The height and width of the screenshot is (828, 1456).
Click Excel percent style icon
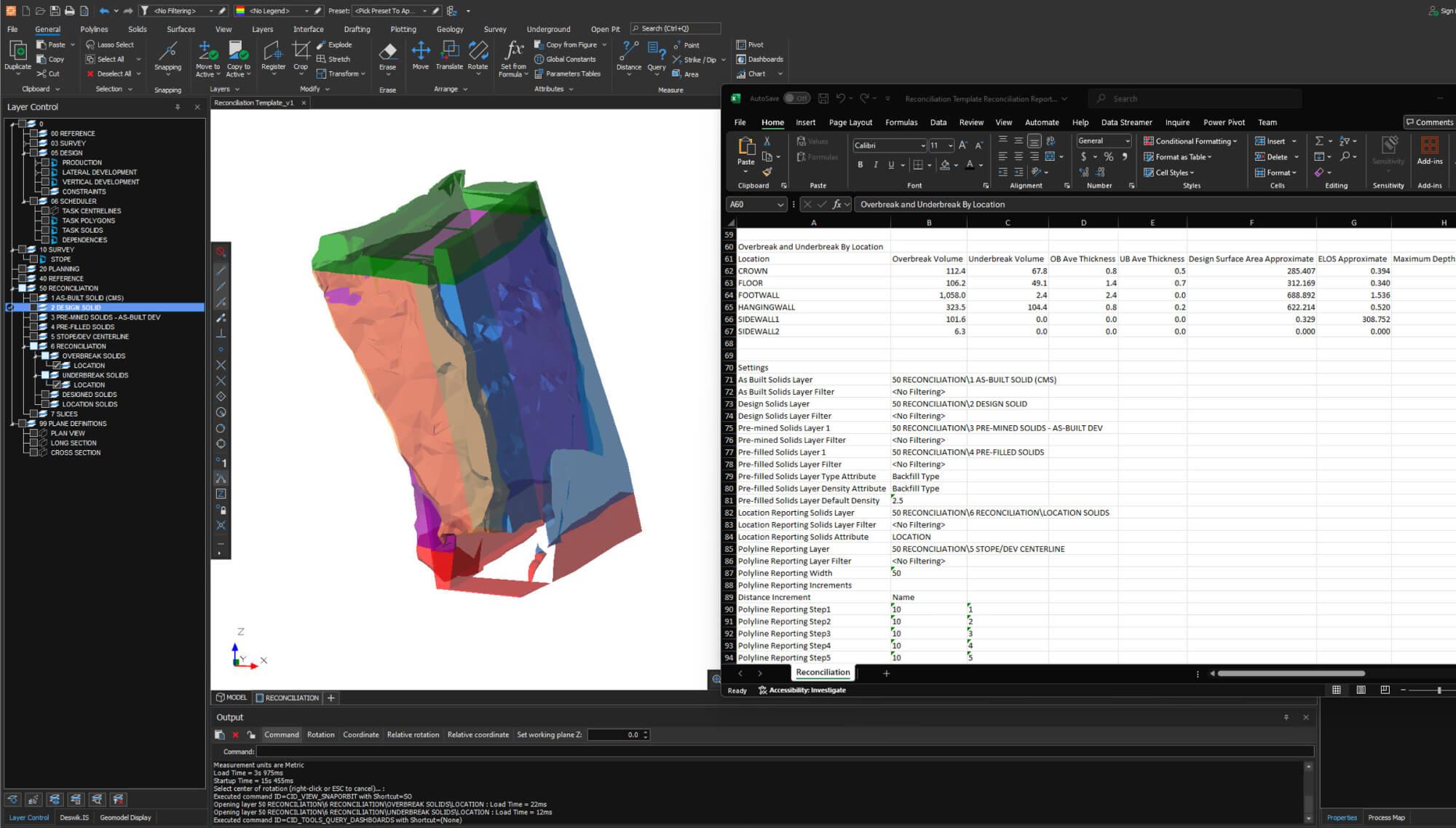click(x=1108, y=157)
